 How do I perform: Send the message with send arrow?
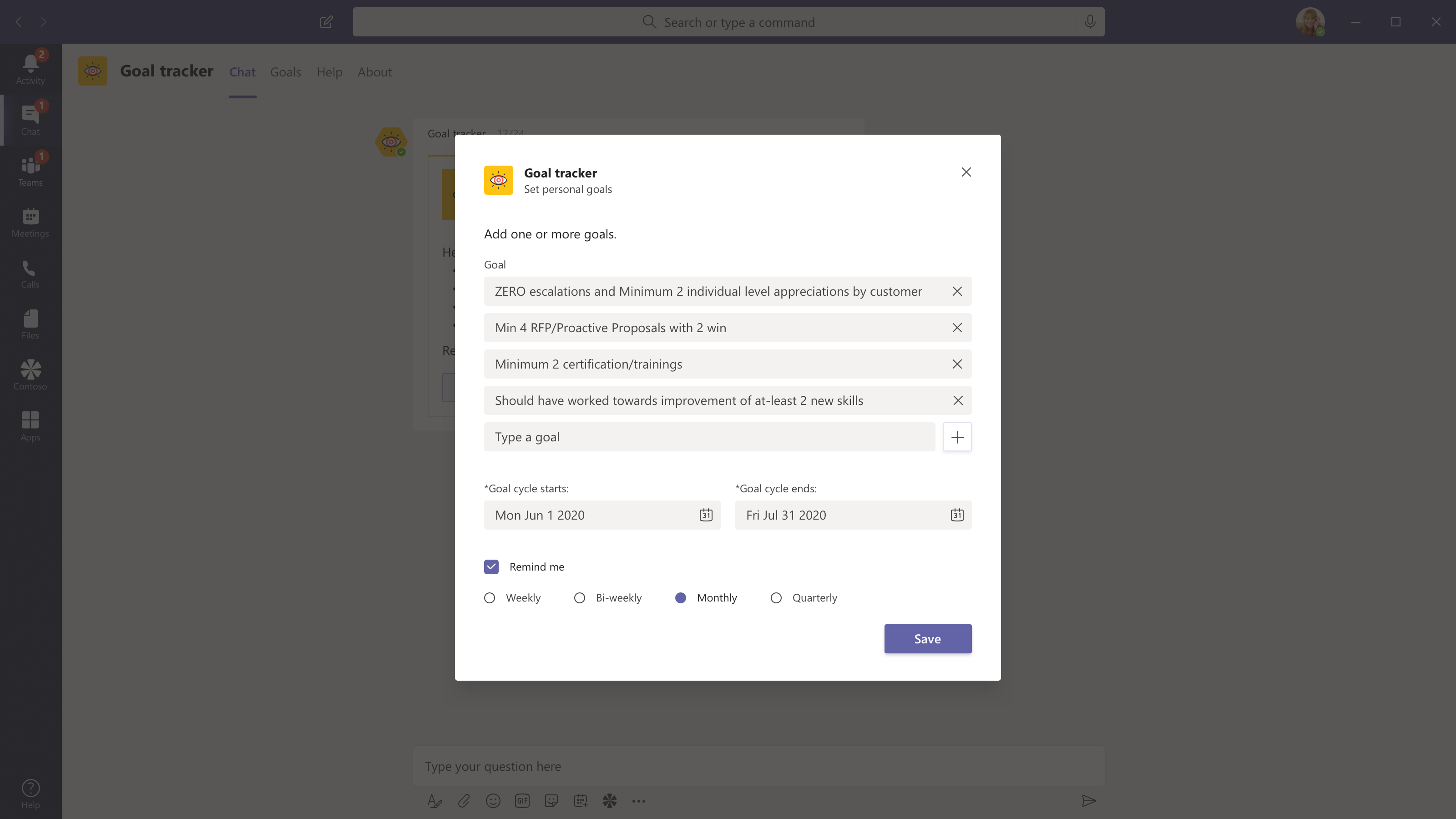[1089, 801]
